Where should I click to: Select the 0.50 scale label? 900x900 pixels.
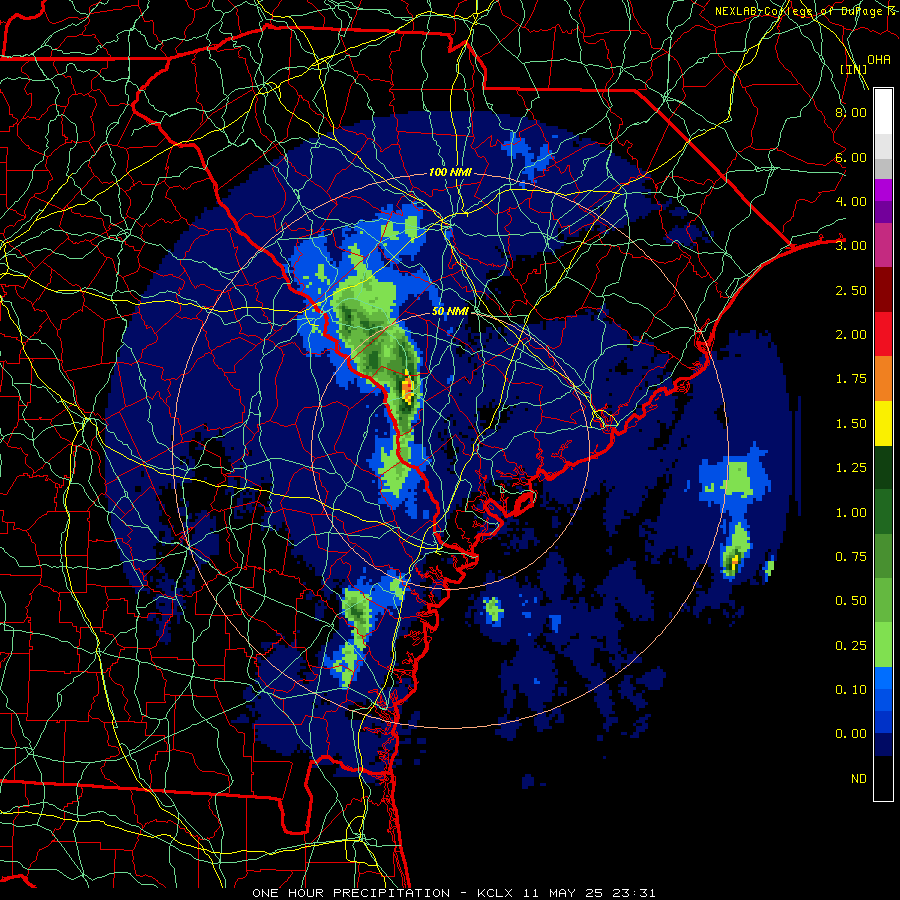pyautogui.click(x=851, y=601)
